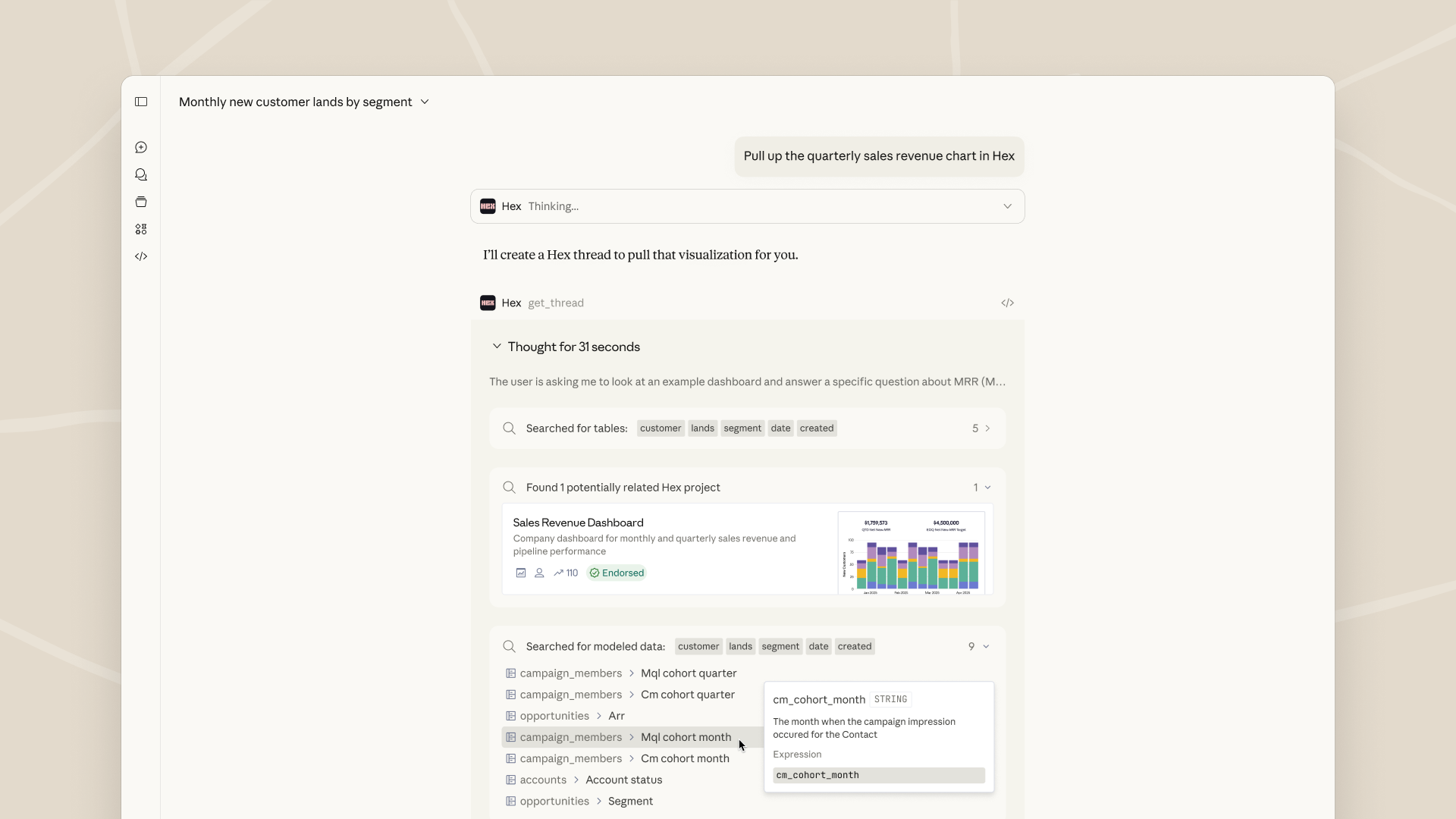Click the Endorsed badge
1456x819 pixels.
click(x=616, y=573)
